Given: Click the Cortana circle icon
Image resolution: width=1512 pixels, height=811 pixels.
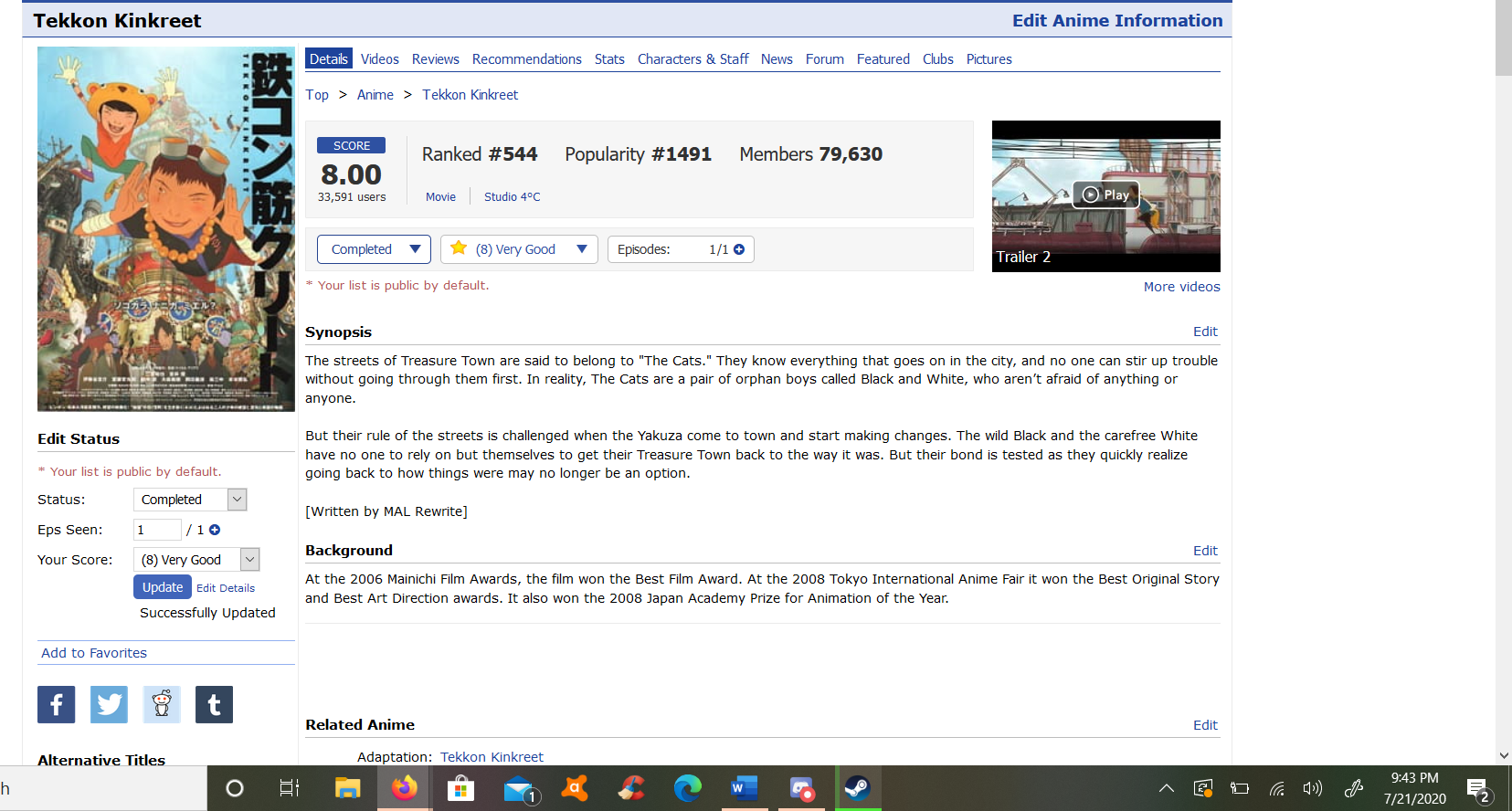Looking at the screenshot, I should (235, 788).
